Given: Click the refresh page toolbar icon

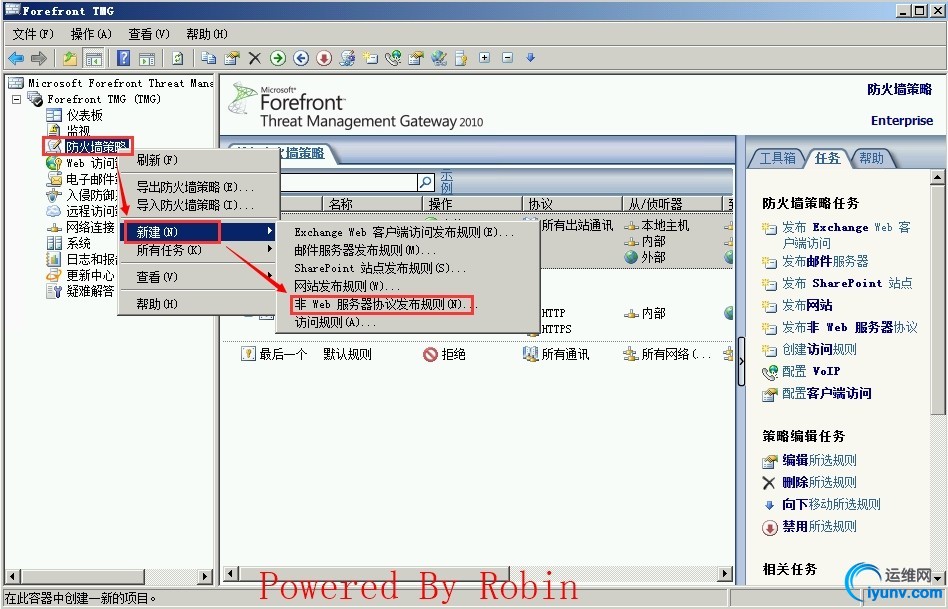Looking at the screenshot, I should tap(177, 58).
